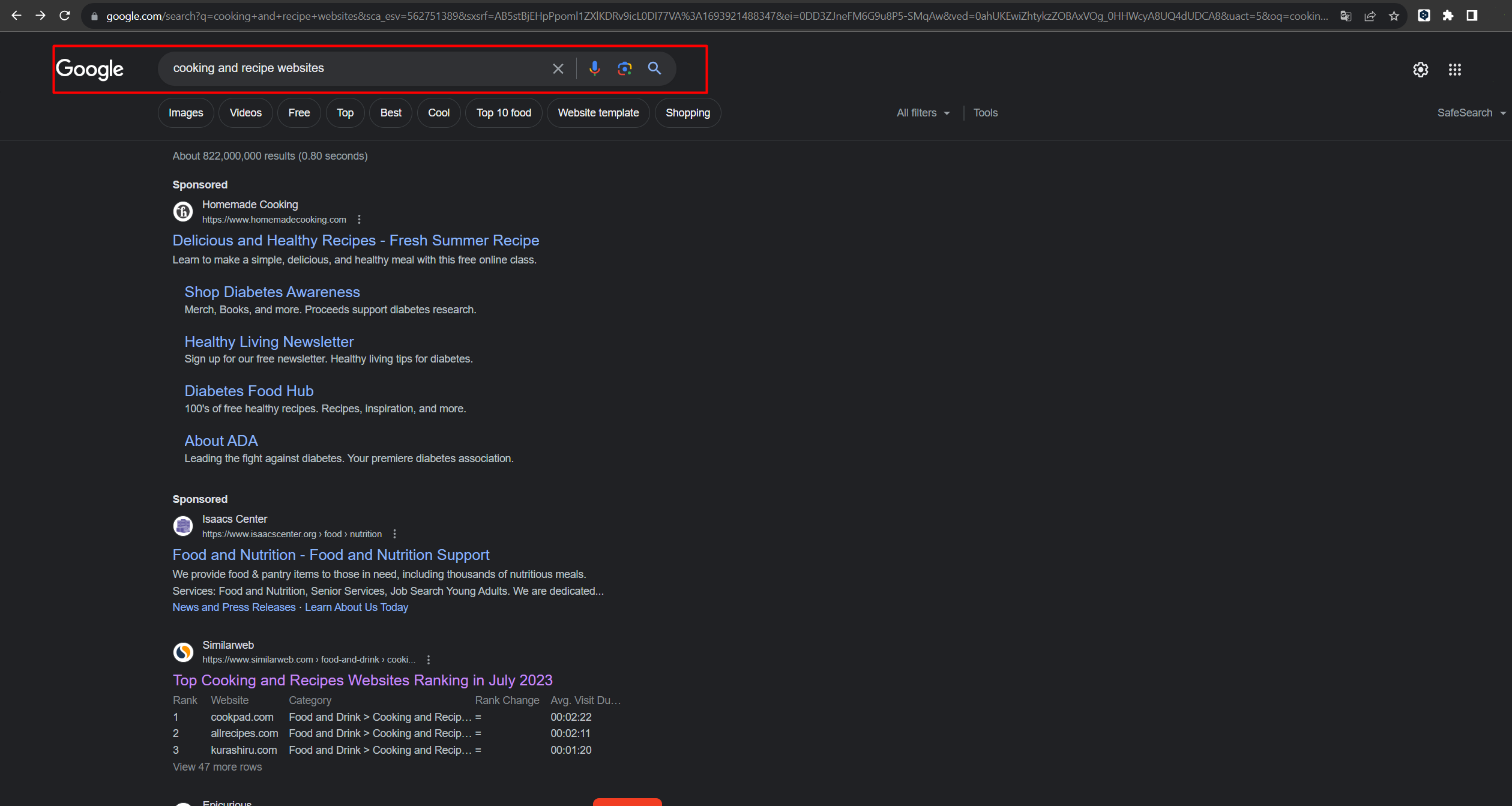Open the Extensions puzzle piece menu
This screenshot has width=1512, height=806.
[x=1448, y=16]
